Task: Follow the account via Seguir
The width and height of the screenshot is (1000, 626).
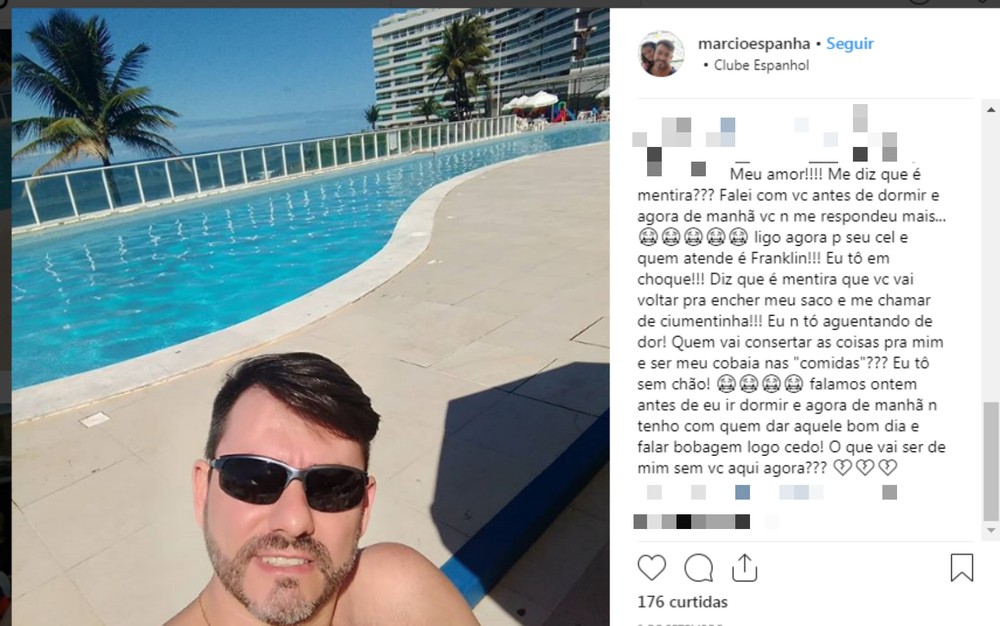Action: pos(849,44)
